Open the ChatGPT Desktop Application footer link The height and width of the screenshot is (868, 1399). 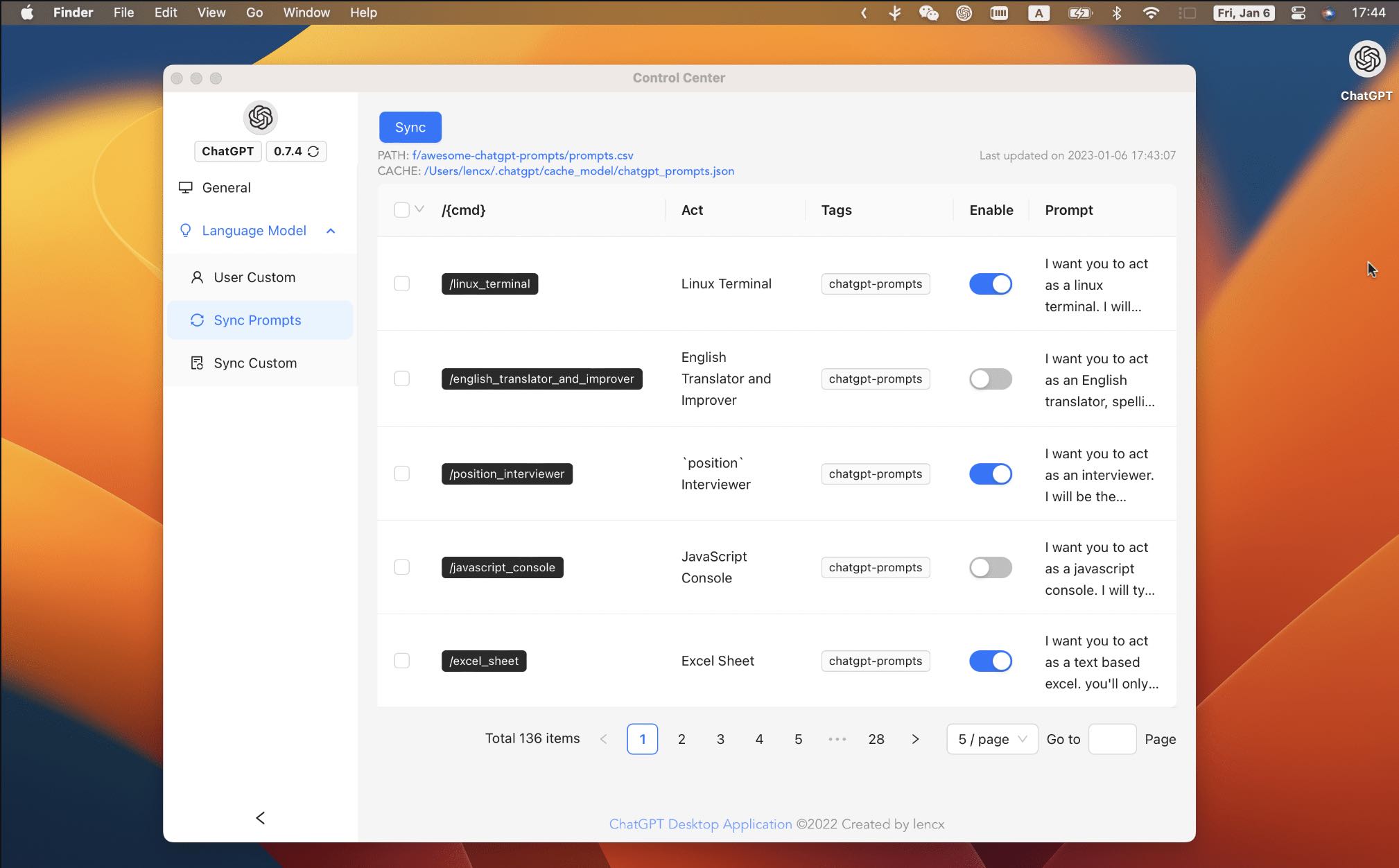[700, 824]
